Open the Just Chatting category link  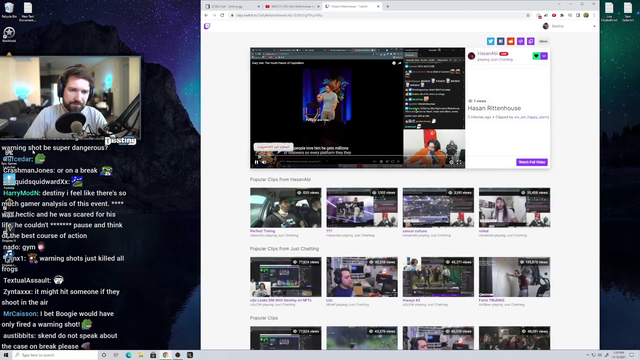point(502,60)
